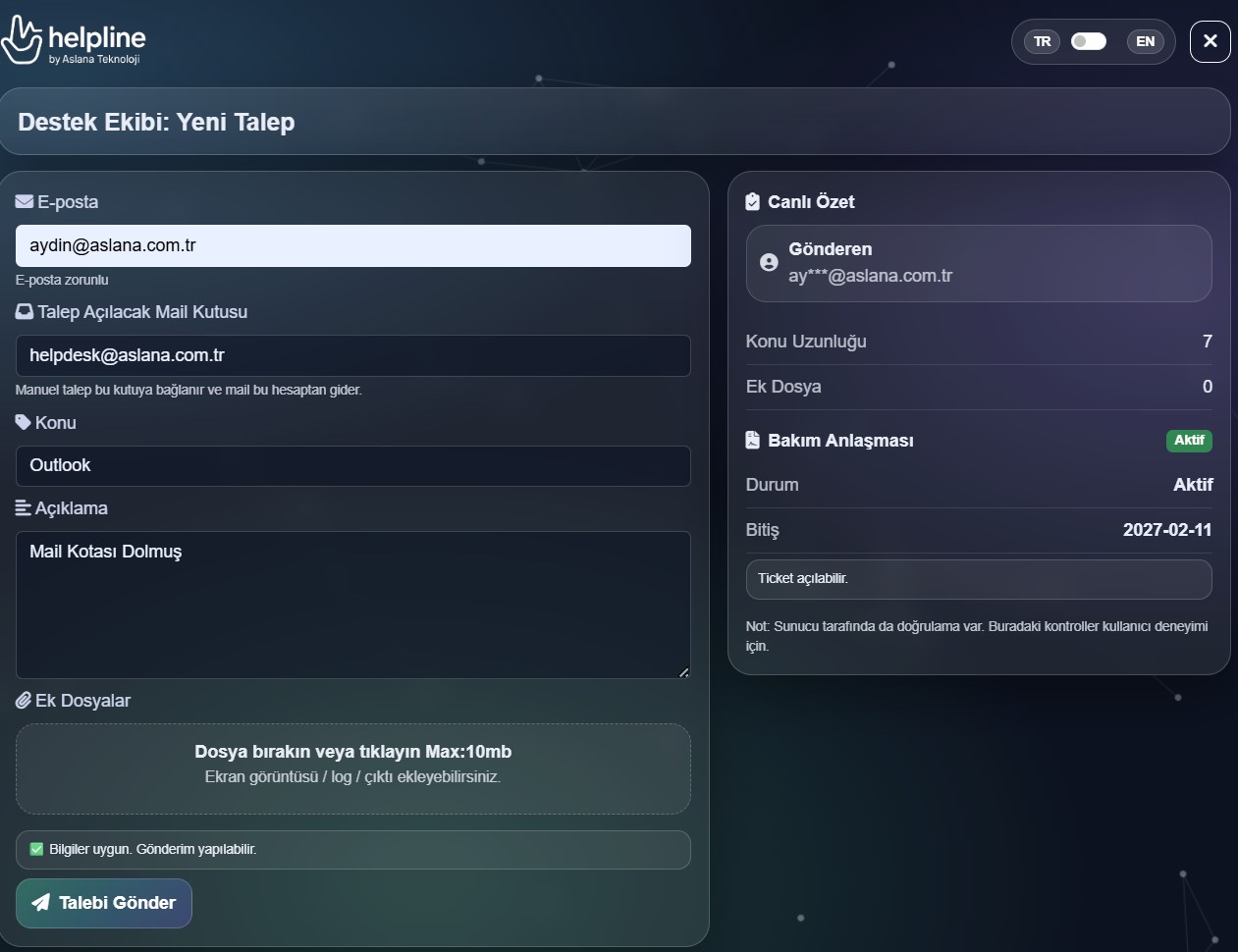1238x952 pixels.
Task: Click the tag icon beside Konu
Action: [24, 422]
